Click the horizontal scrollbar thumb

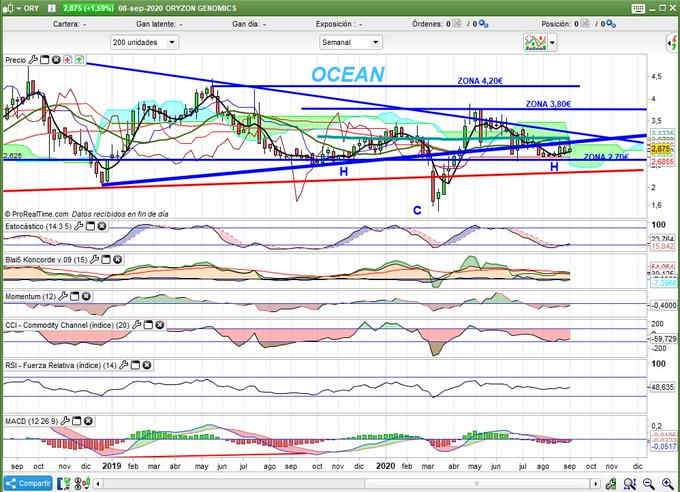477,483
